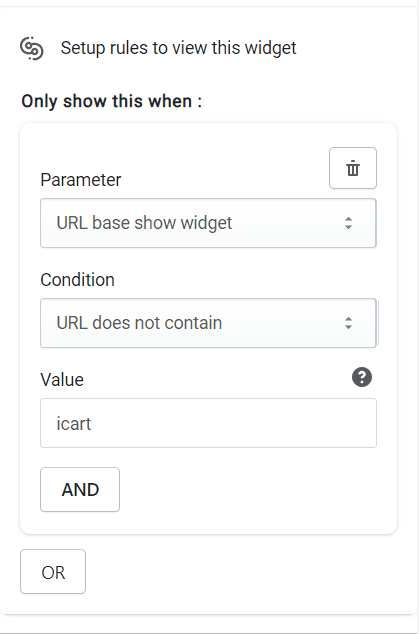This screenshot has width=419, height=634.
Task: Click the Condition field label
Action: coord(77,280)
